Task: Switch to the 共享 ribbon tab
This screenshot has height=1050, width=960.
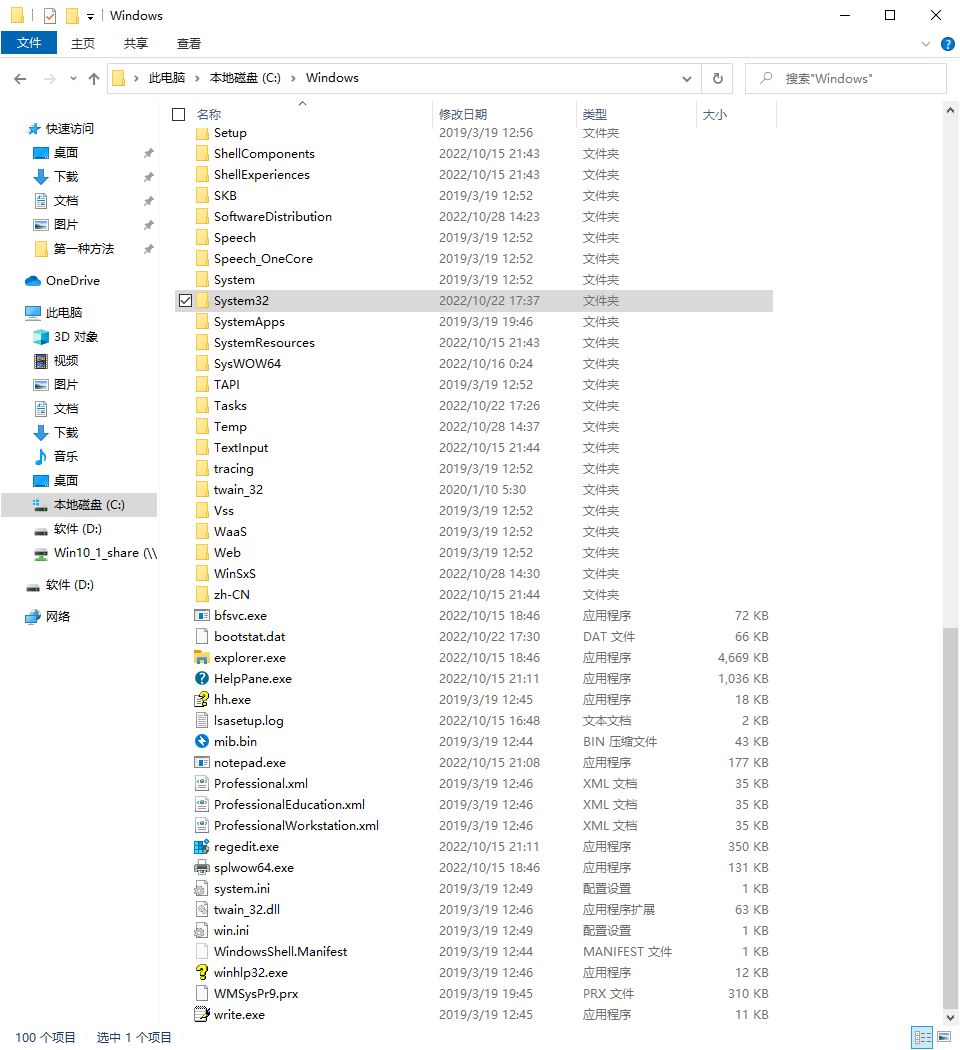Action: coord(136,44)
